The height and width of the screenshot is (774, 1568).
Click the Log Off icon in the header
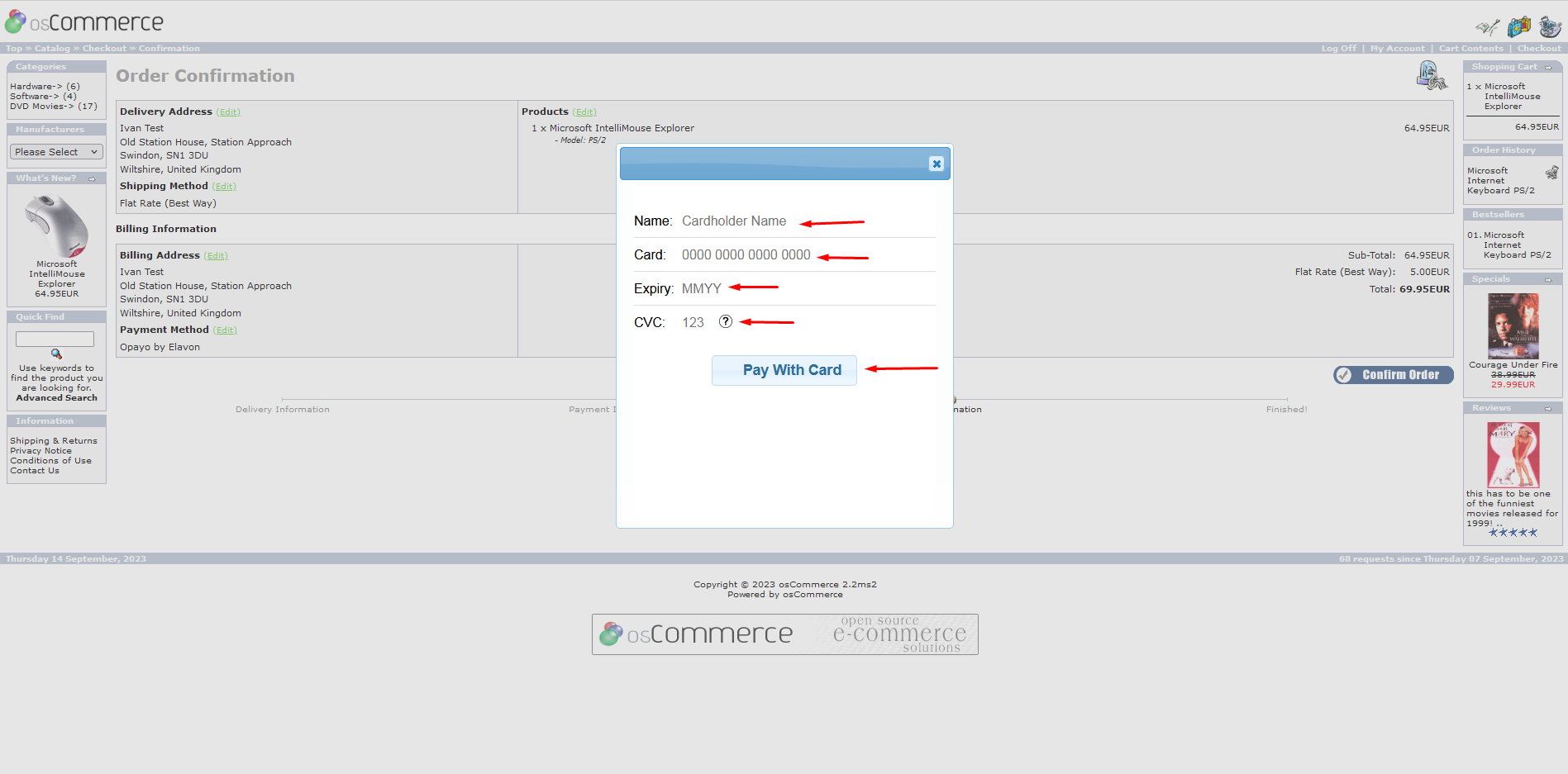pos(1486,26)
